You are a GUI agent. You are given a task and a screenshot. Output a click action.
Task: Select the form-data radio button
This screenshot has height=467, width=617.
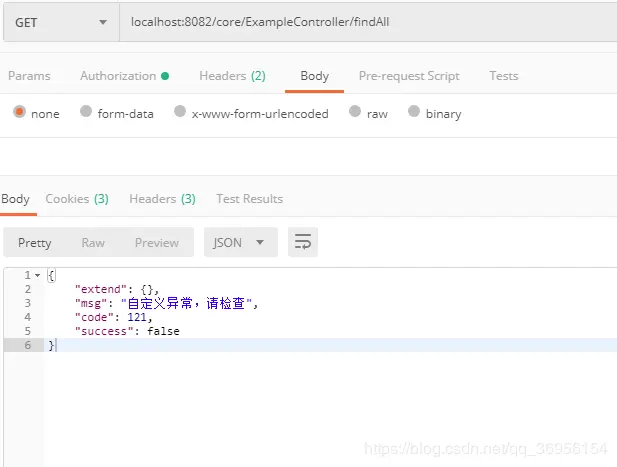86,111
